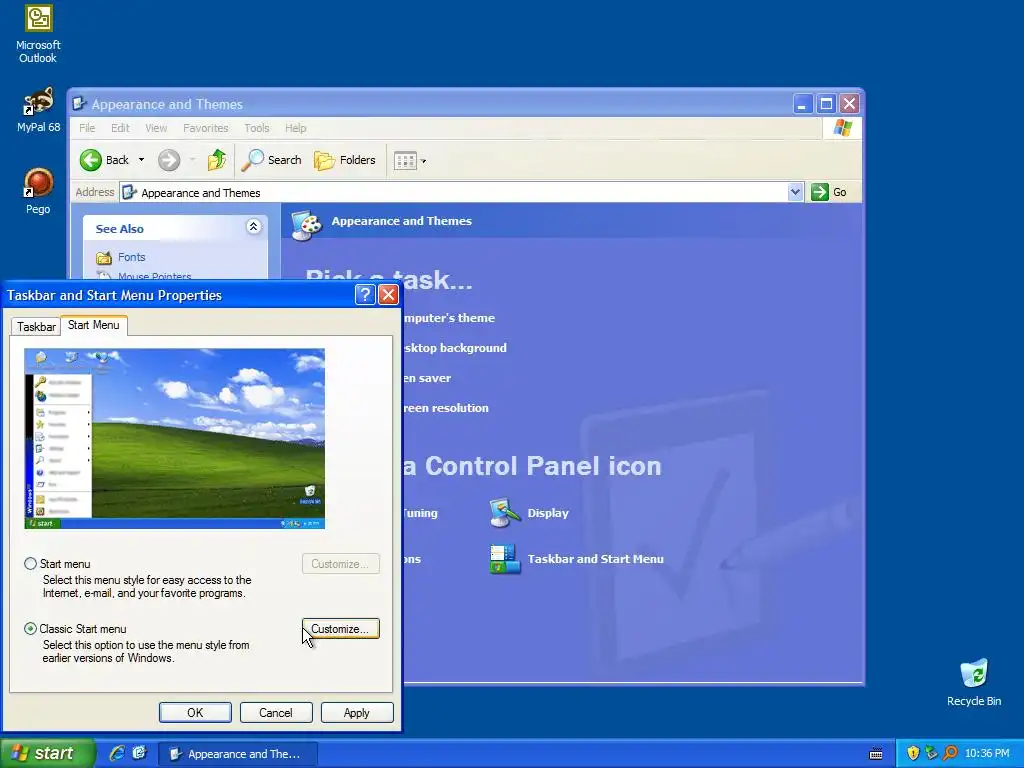The width and height of the screenshot is (1024, 768).
Task: Open the Views toolbar button
Action: (405, 160)
